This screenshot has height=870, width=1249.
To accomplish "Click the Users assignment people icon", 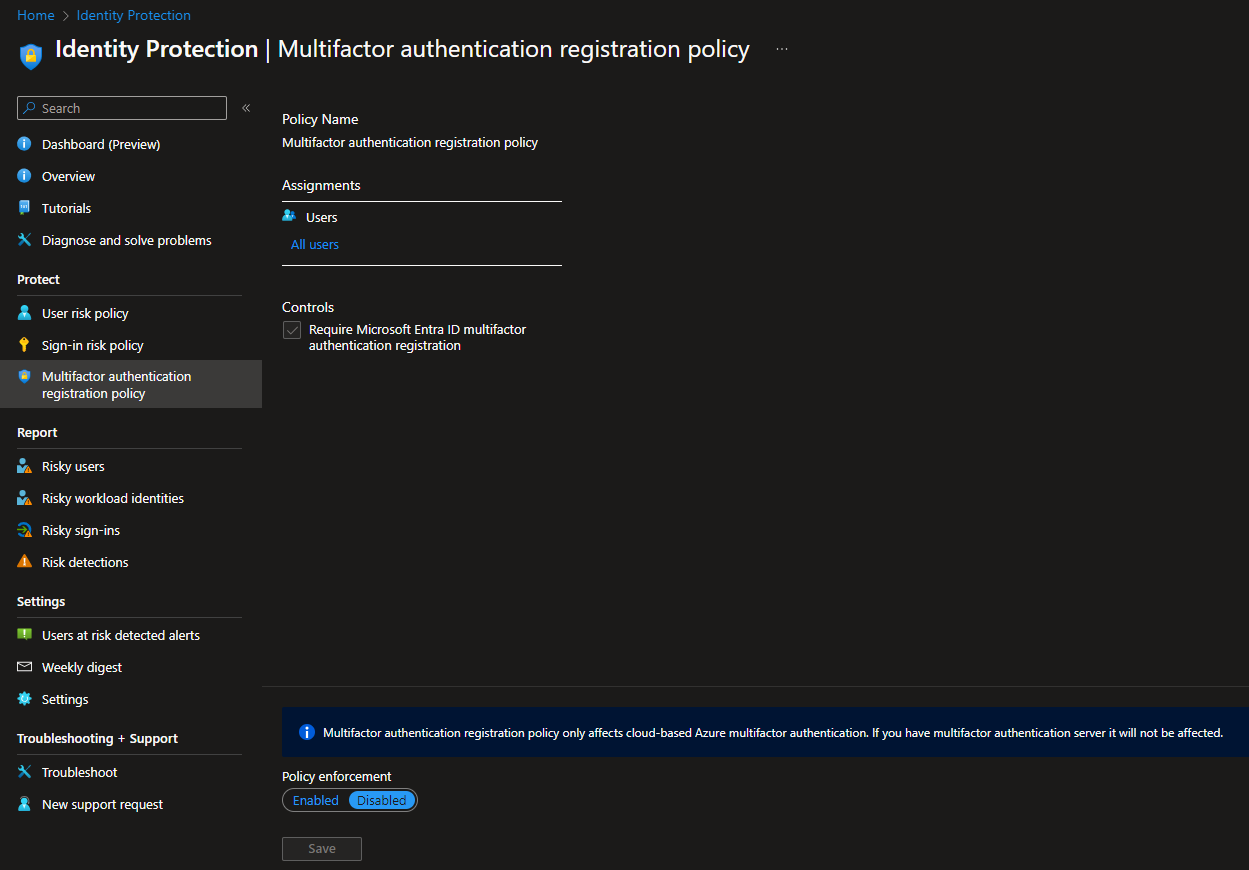I will 290,216.
